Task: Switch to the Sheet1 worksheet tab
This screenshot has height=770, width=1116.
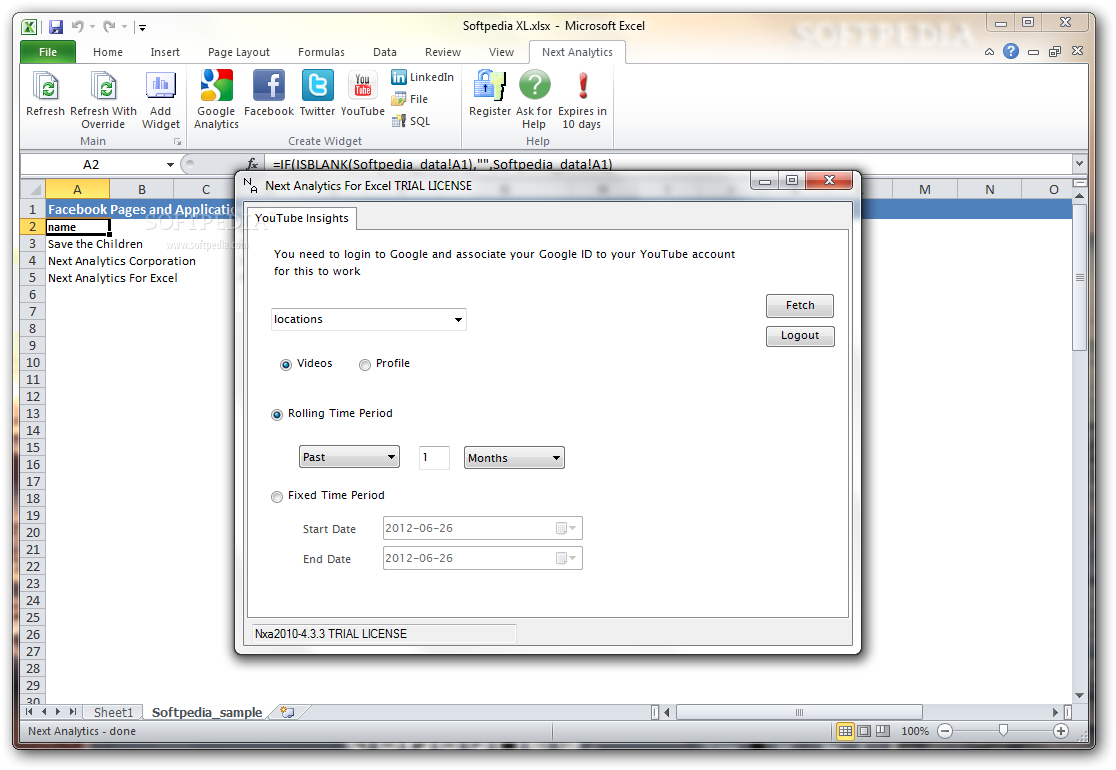Action: (x=113, y=712)
